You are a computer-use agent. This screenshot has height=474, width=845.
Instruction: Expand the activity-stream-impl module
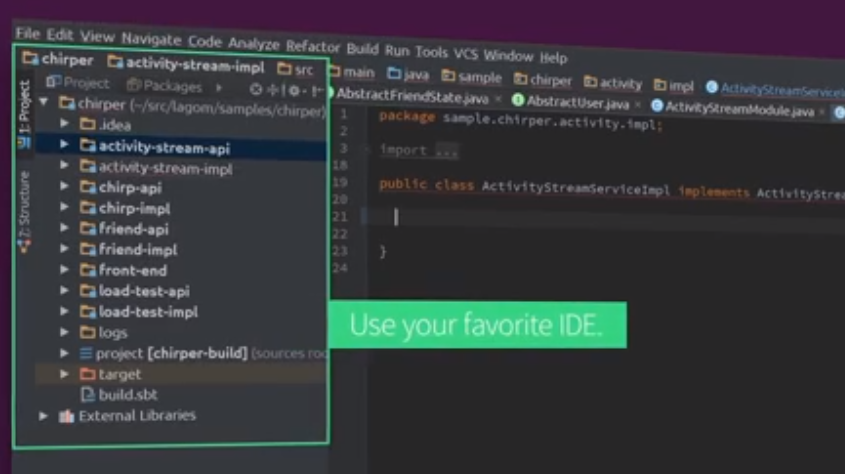(64, 165)
